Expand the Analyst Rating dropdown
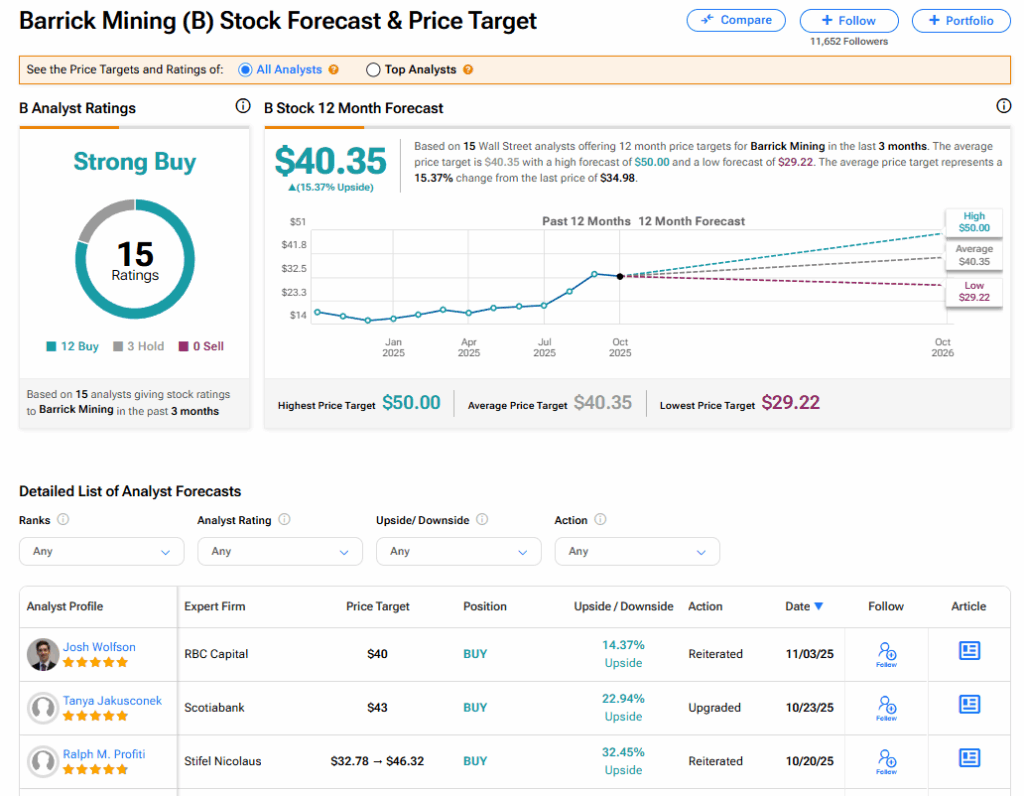Viewport: 1024px width, 796px height. (280, 551)
